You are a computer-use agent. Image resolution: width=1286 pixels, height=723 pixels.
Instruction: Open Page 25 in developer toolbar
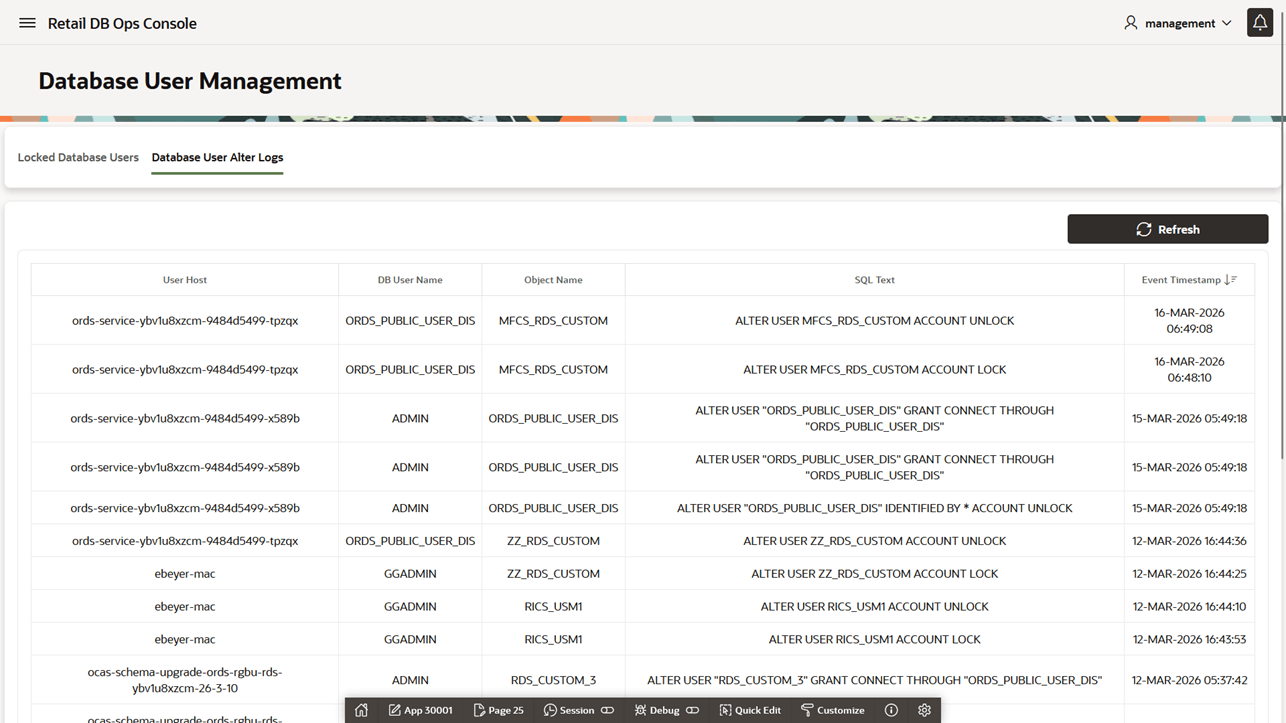(x=498, y=710)
